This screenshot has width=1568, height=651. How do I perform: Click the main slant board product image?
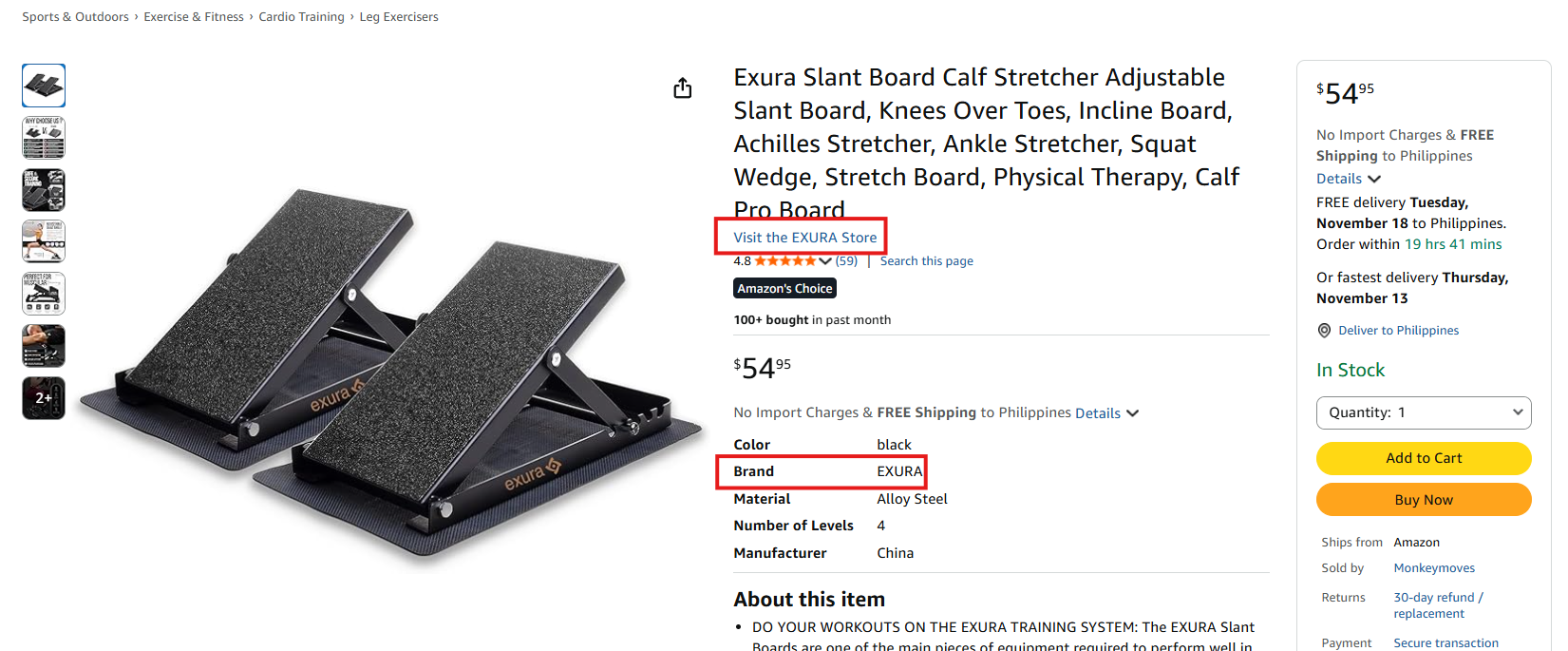click(x=389, y=371)
